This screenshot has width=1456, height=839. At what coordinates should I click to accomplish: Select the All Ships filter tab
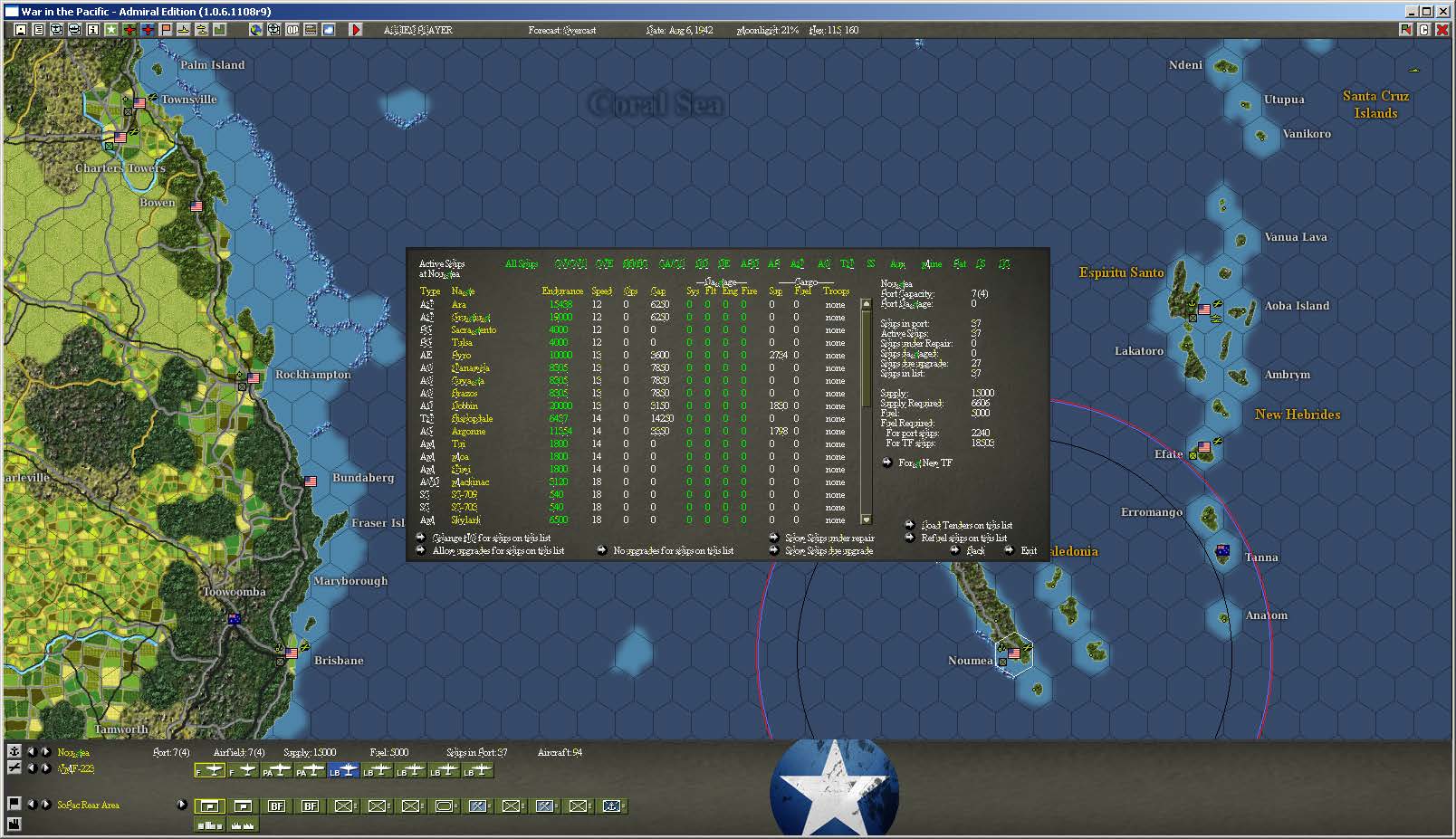[x=522, y=264]
